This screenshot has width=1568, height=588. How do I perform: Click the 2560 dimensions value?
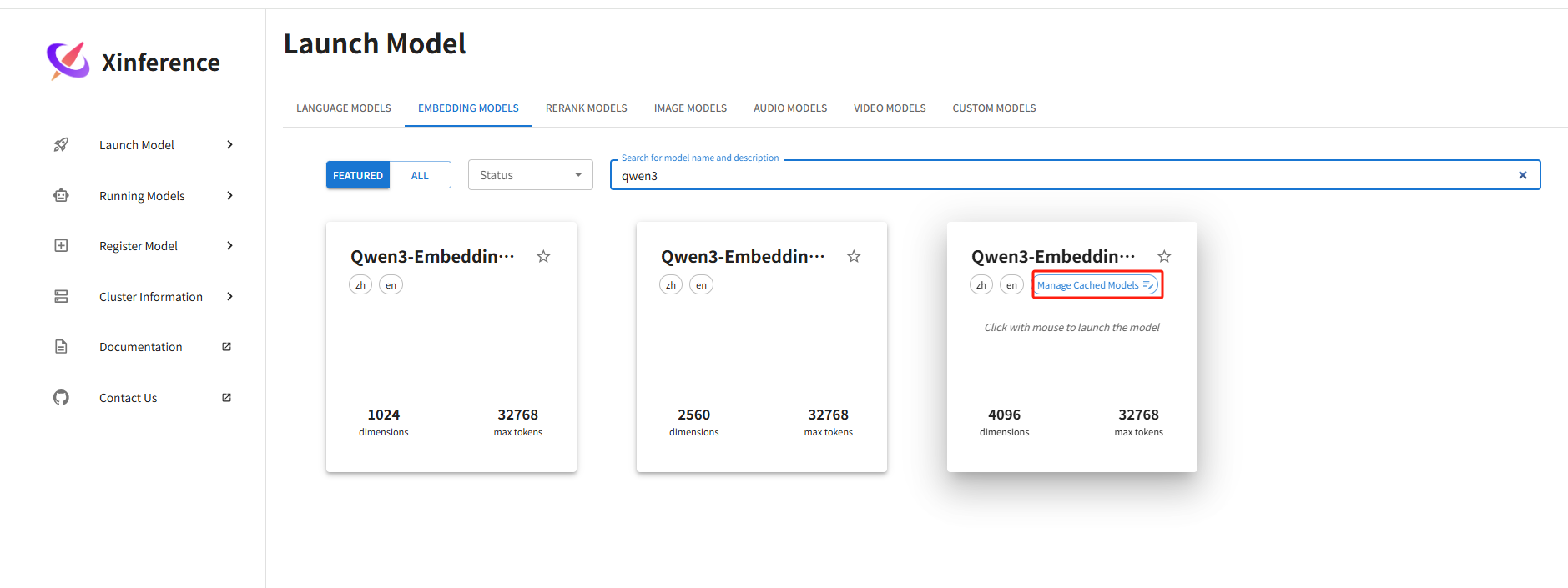694,415
